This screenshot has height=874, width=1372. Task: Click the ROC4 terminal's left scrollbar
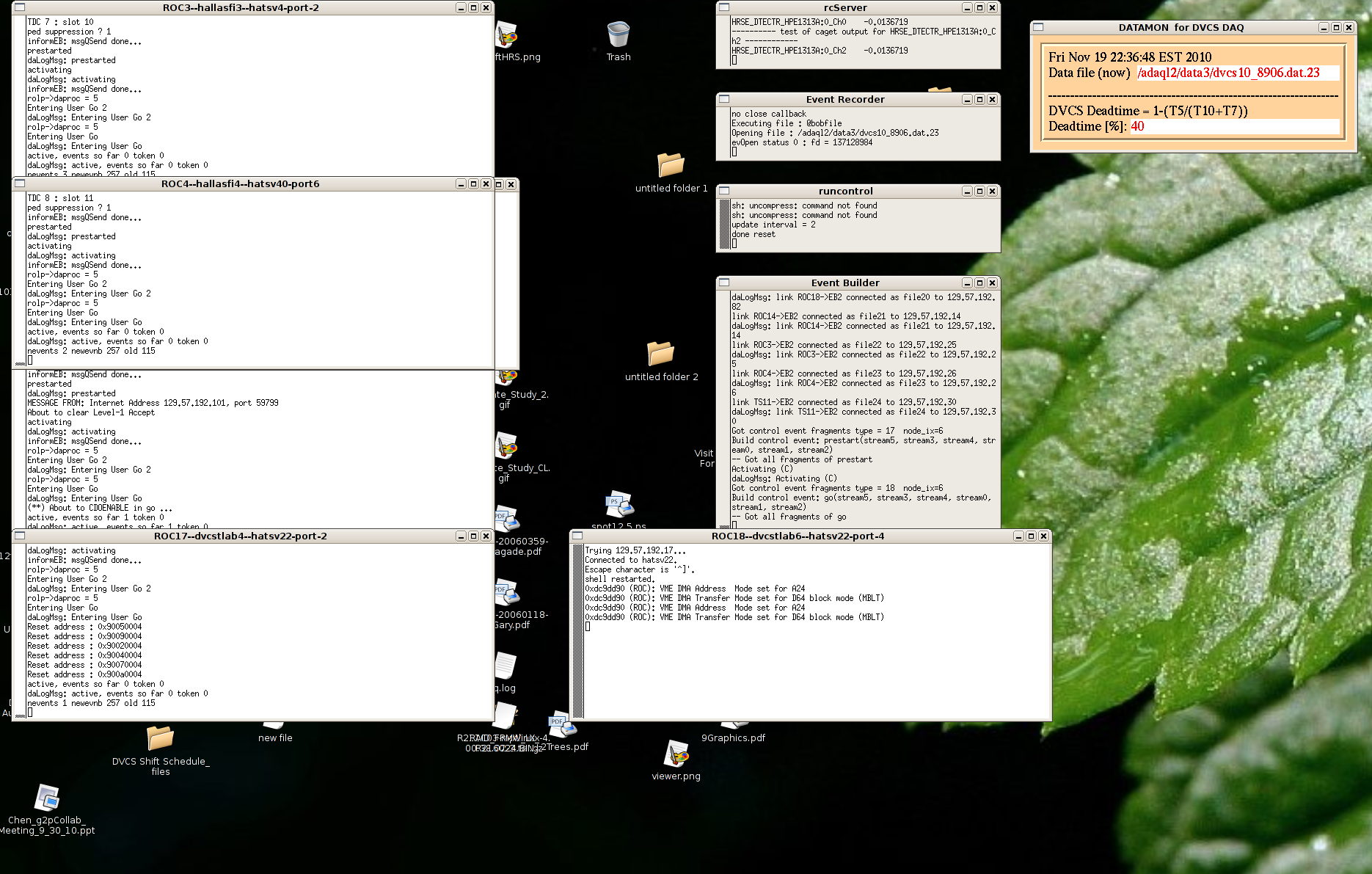click(20, 278)
